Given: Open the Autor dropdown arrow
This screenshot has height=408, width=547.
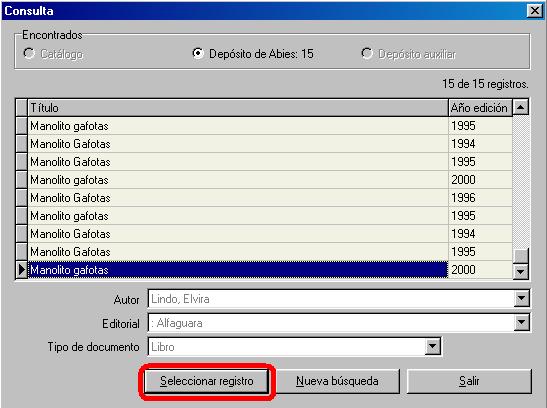Looking at the screenshot, I should 522,299.
